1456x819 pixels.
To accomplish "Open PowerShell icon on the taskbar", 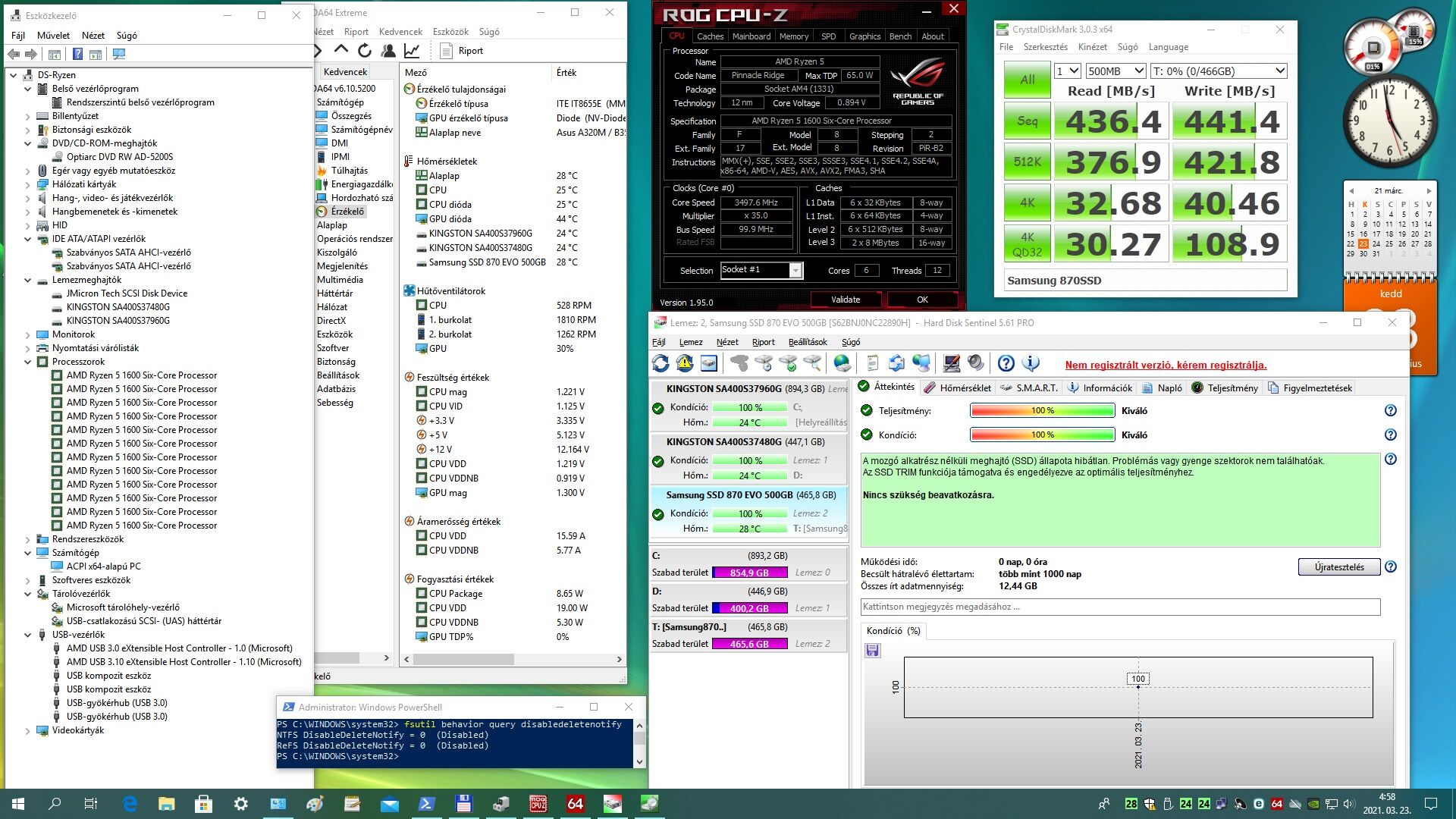I will [427, 804].
